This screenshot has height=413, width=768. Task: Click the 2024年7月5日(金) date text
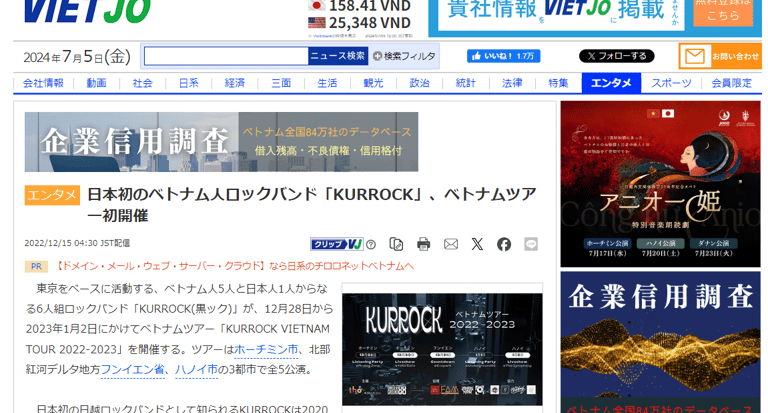click(x=77, y=57)
